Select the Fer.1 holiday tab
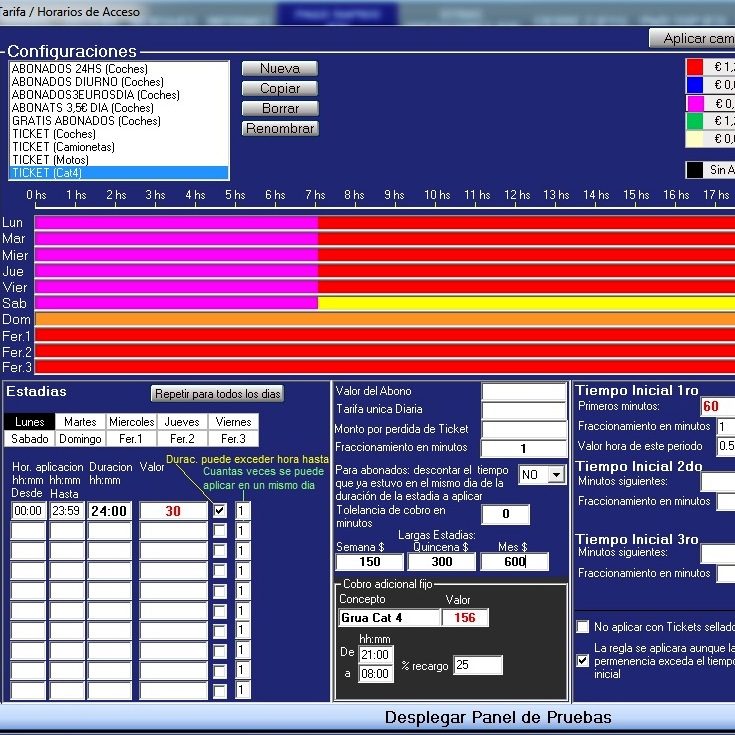The width and height of the screenshot is (735, 735). tap(131, 439)
